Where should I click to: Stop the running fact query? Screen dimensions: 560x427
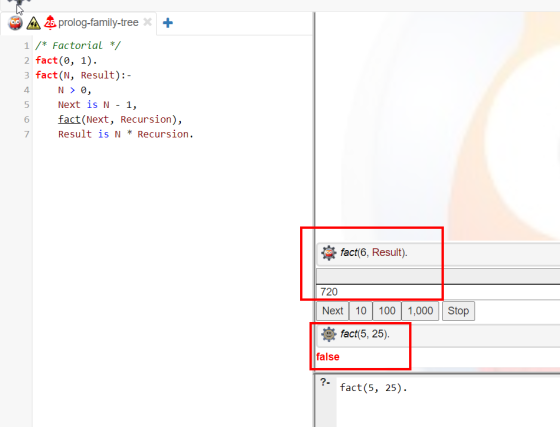pos(458,311)
